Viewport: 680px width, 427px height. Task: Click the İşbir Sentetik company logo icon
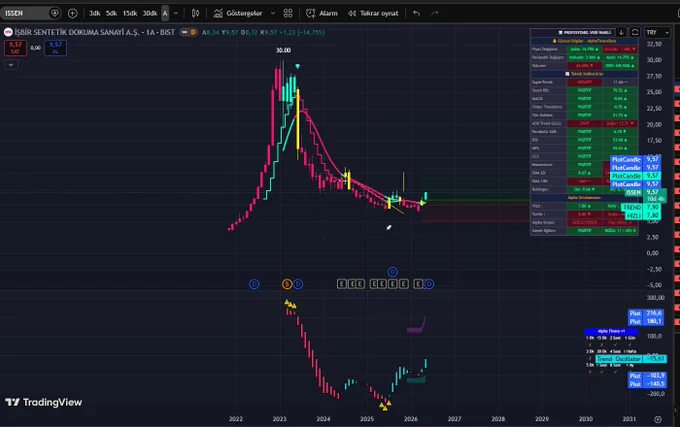8,32
